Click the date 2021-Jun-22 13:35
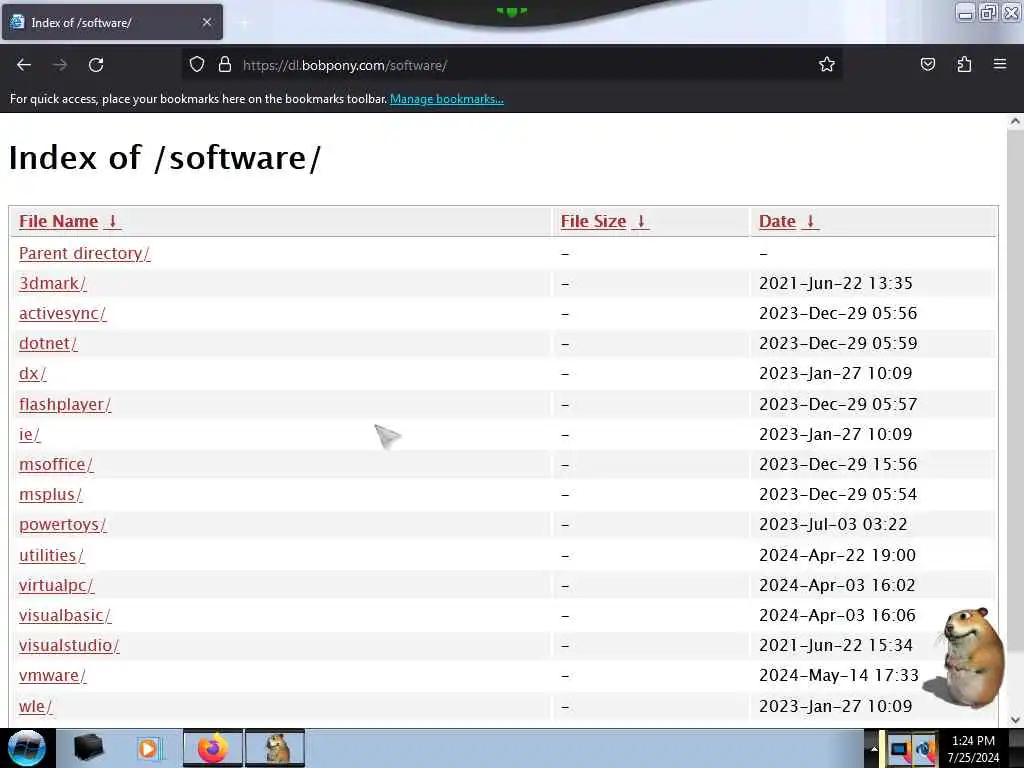This screenshot has width=1024, height=768. click(835, 283)
